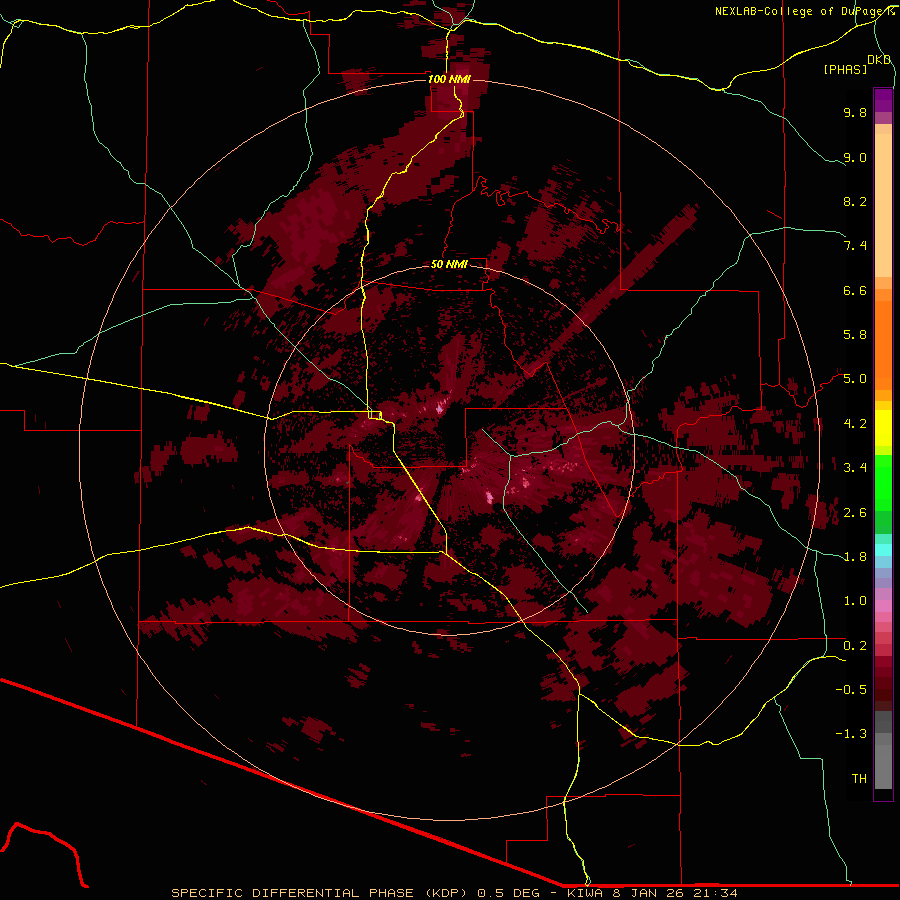Click the '6.6' scale value
900x900 pixels.
click(x=855, y=290)
